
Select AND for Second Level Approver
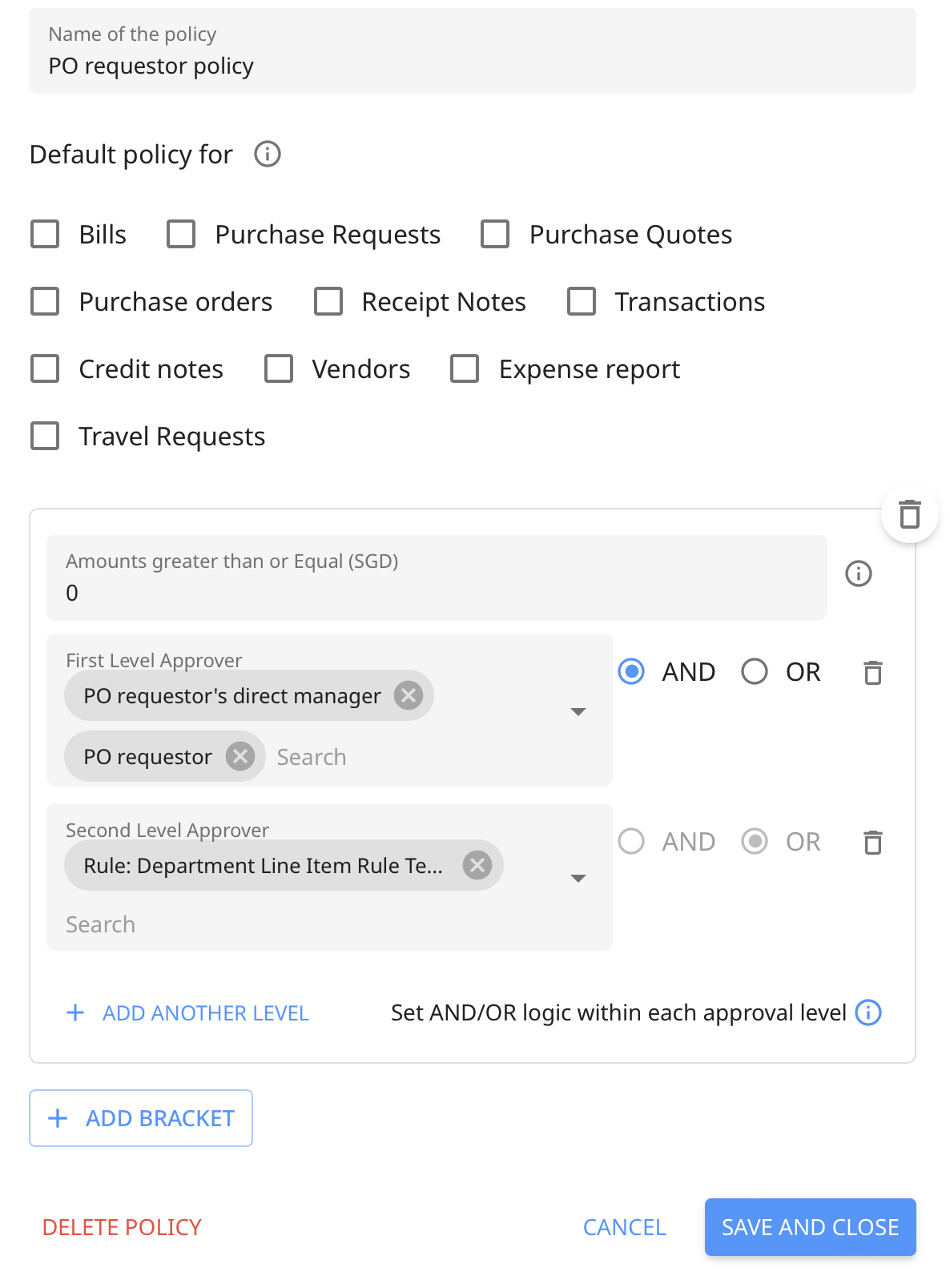click(631, 841)
